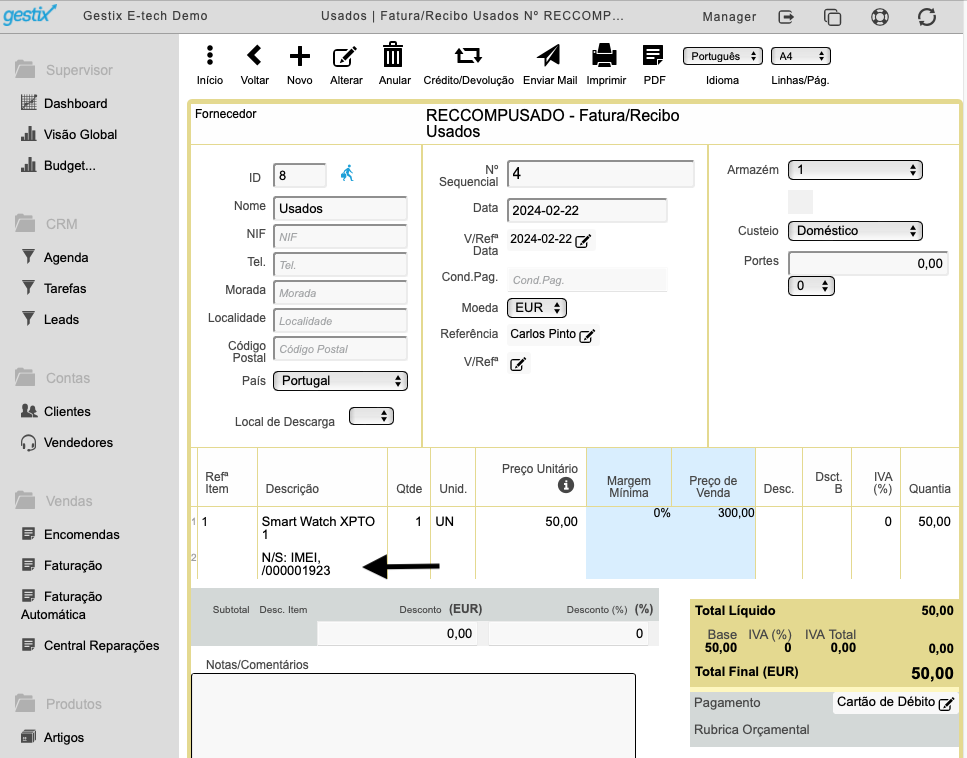The width and height of the screenshot is (967, 758).
Task: Open help lifebuoy icon in header
Action: click(x=879, y=17)
